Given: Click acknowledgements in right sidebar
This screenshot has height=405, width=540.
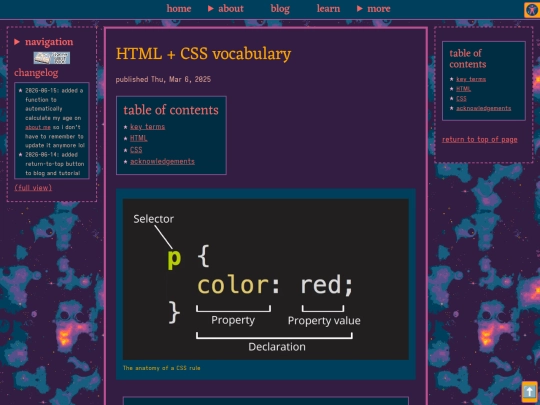Looking at the screenshot, I should 484,108.
